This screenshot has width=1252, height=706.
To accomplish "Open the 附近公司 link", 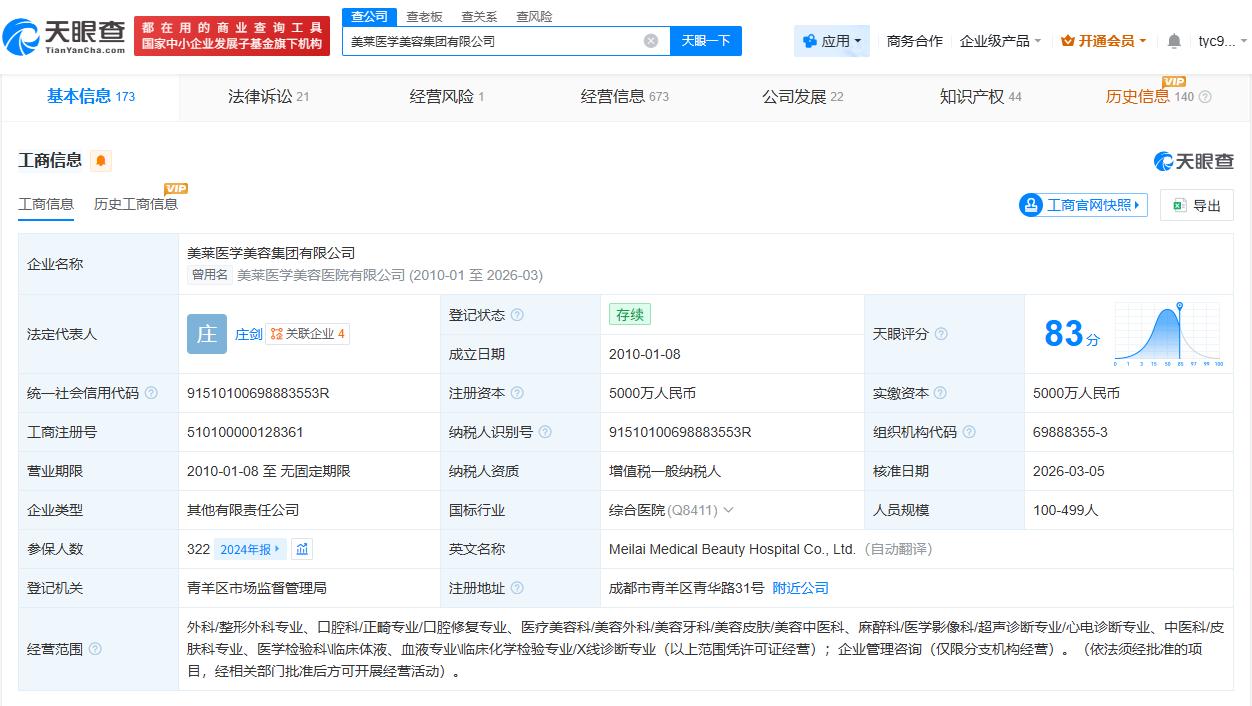I will (798, 588).
